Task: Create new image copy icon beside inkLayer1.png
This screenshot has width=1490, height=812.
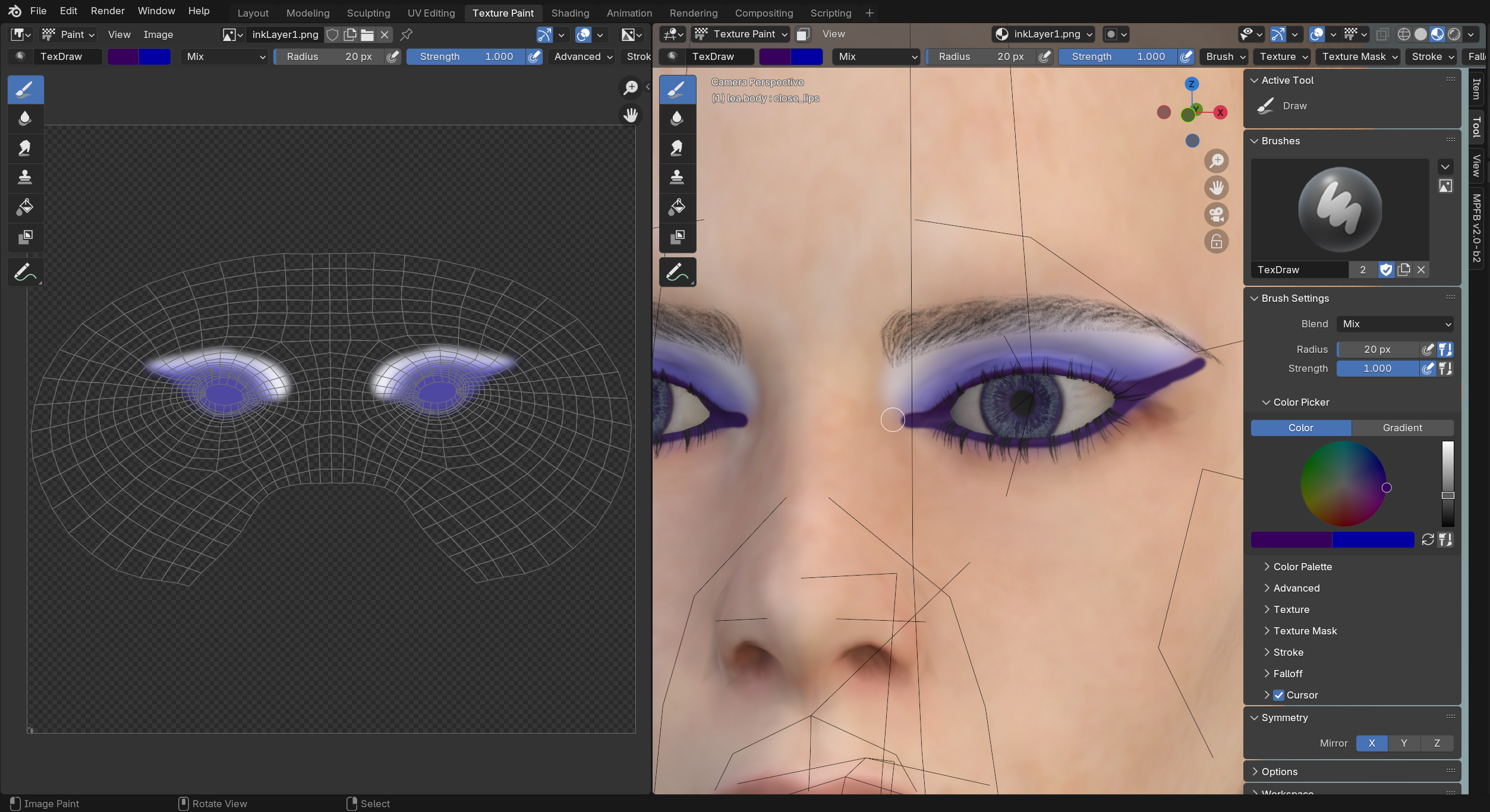Action: (x=350, y=34)
